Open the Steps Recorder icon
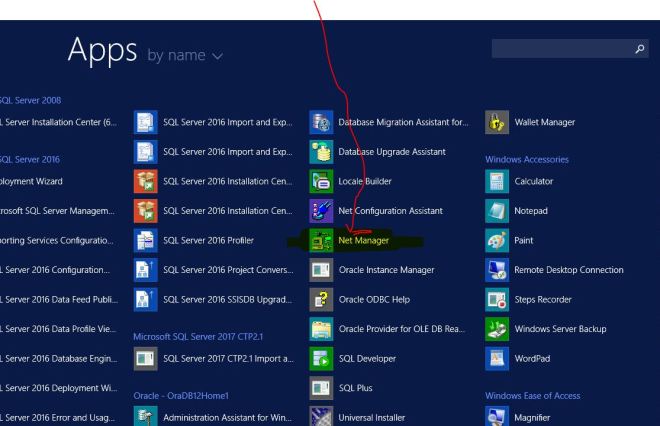 (496, 299)
